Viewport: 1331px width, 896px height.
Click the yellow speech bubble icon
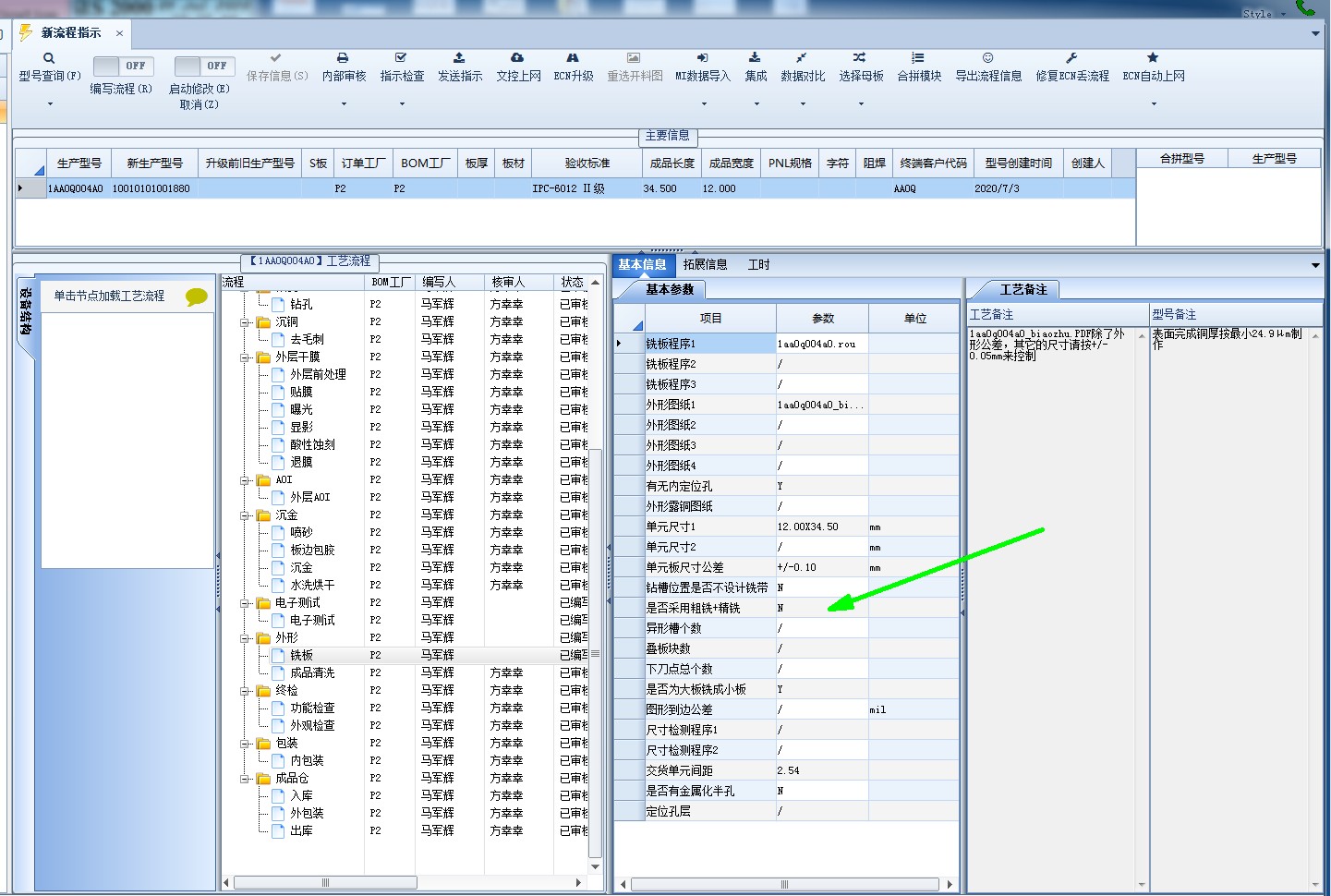[197, 297]
